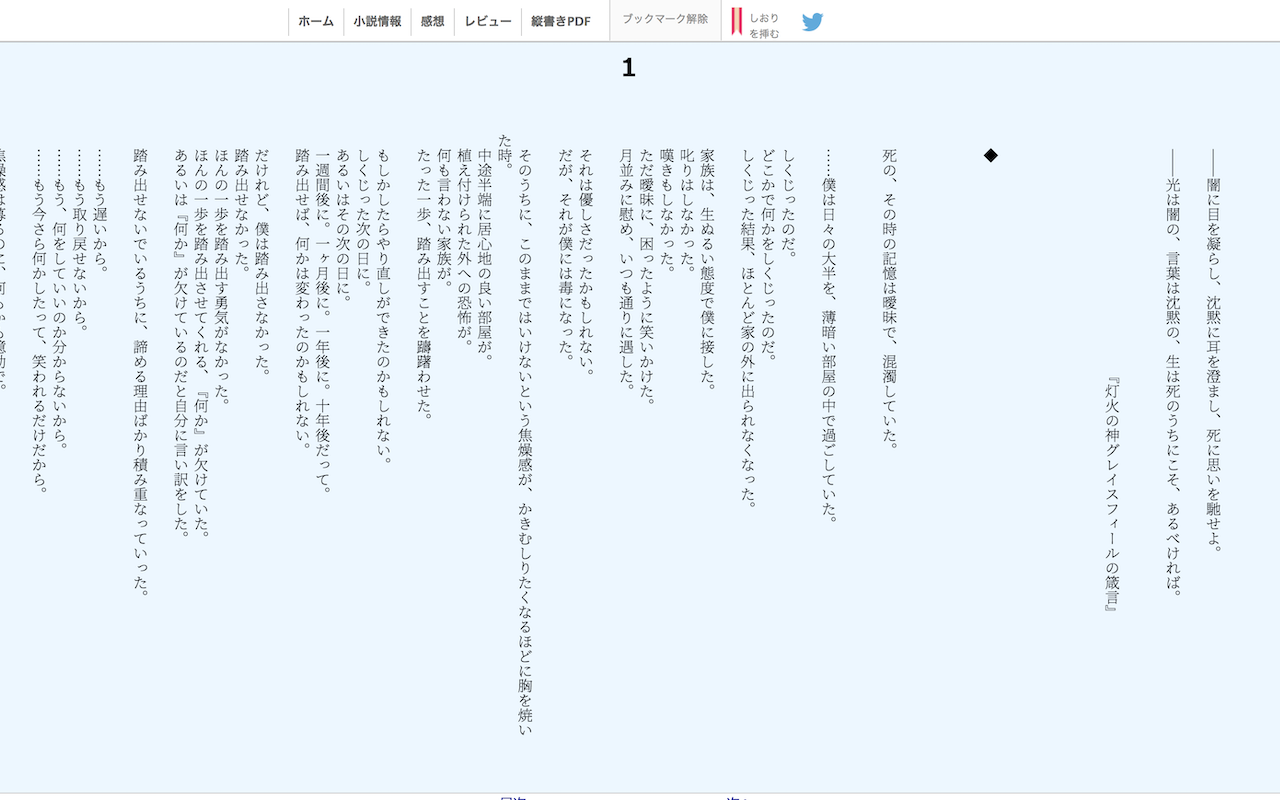Screen dimensions: 1280x800
Task: Click the line starting "――闇に目を凝らし"
Action: 1215,351
